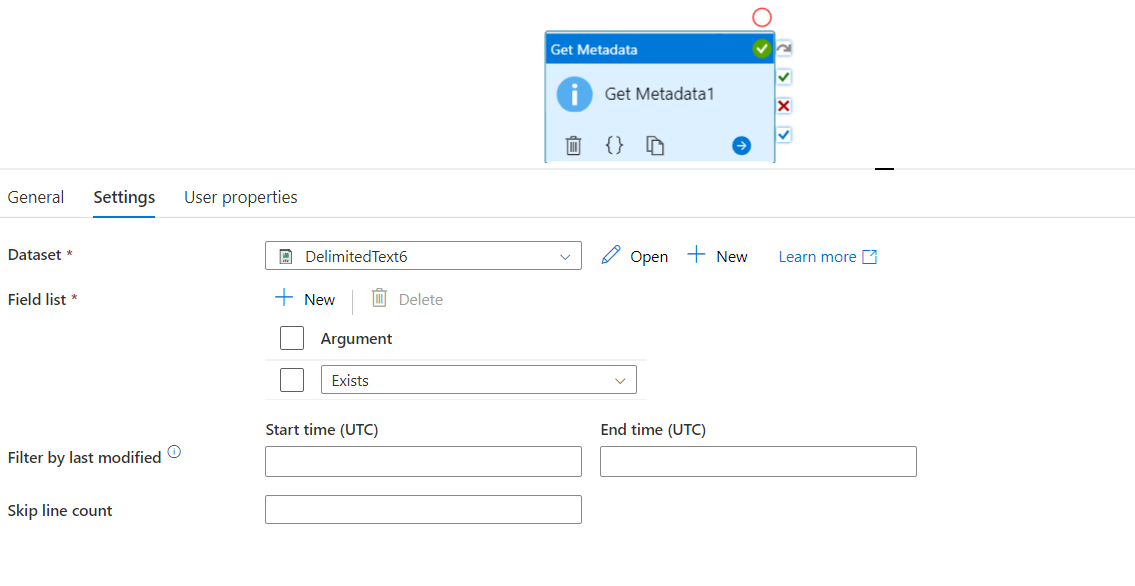Click the Delete field list button
1135x586 pixels.
point(407,299)
